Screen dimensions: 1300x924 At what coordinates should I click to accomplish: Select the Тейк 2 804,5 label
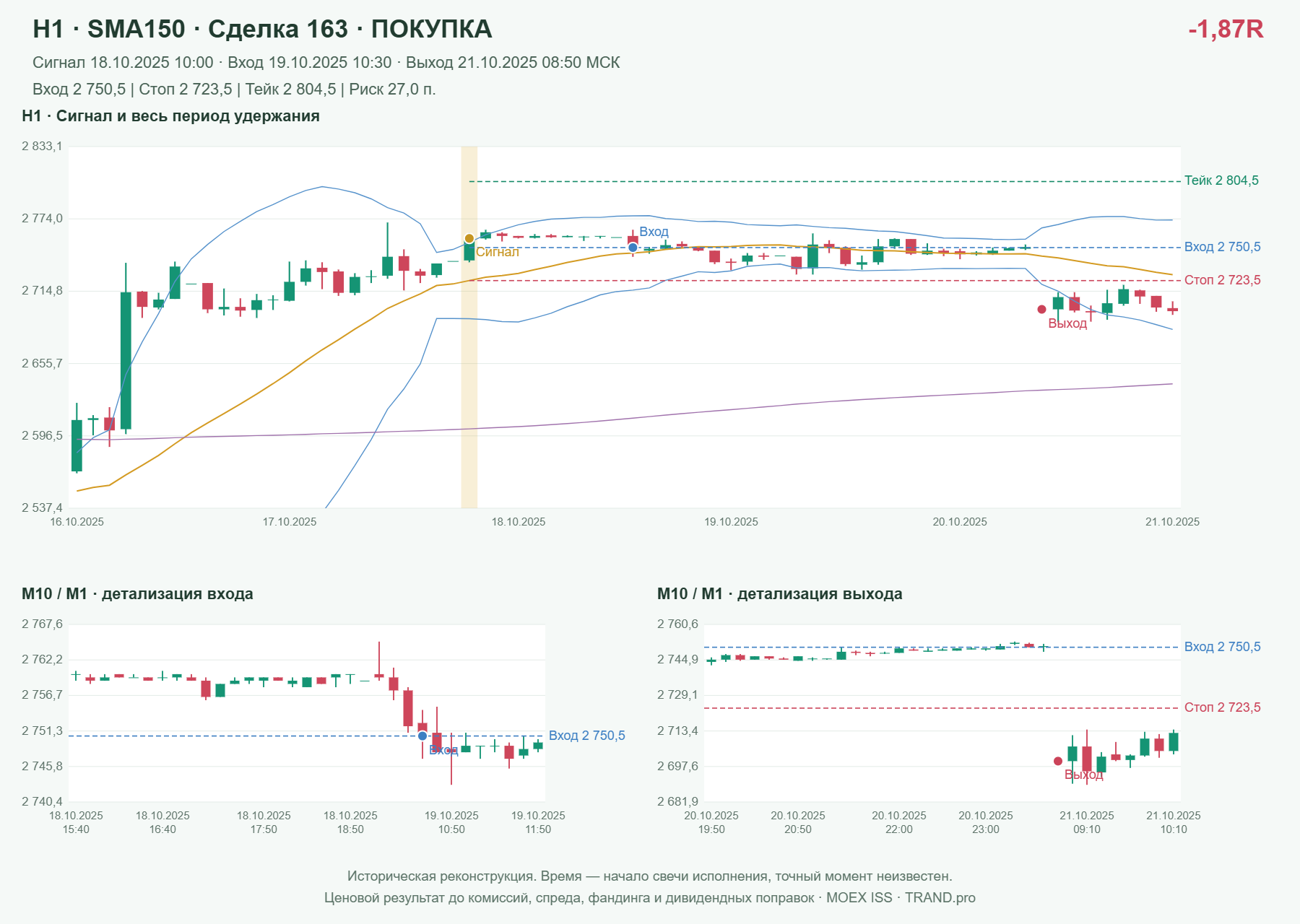(1221, 180)
